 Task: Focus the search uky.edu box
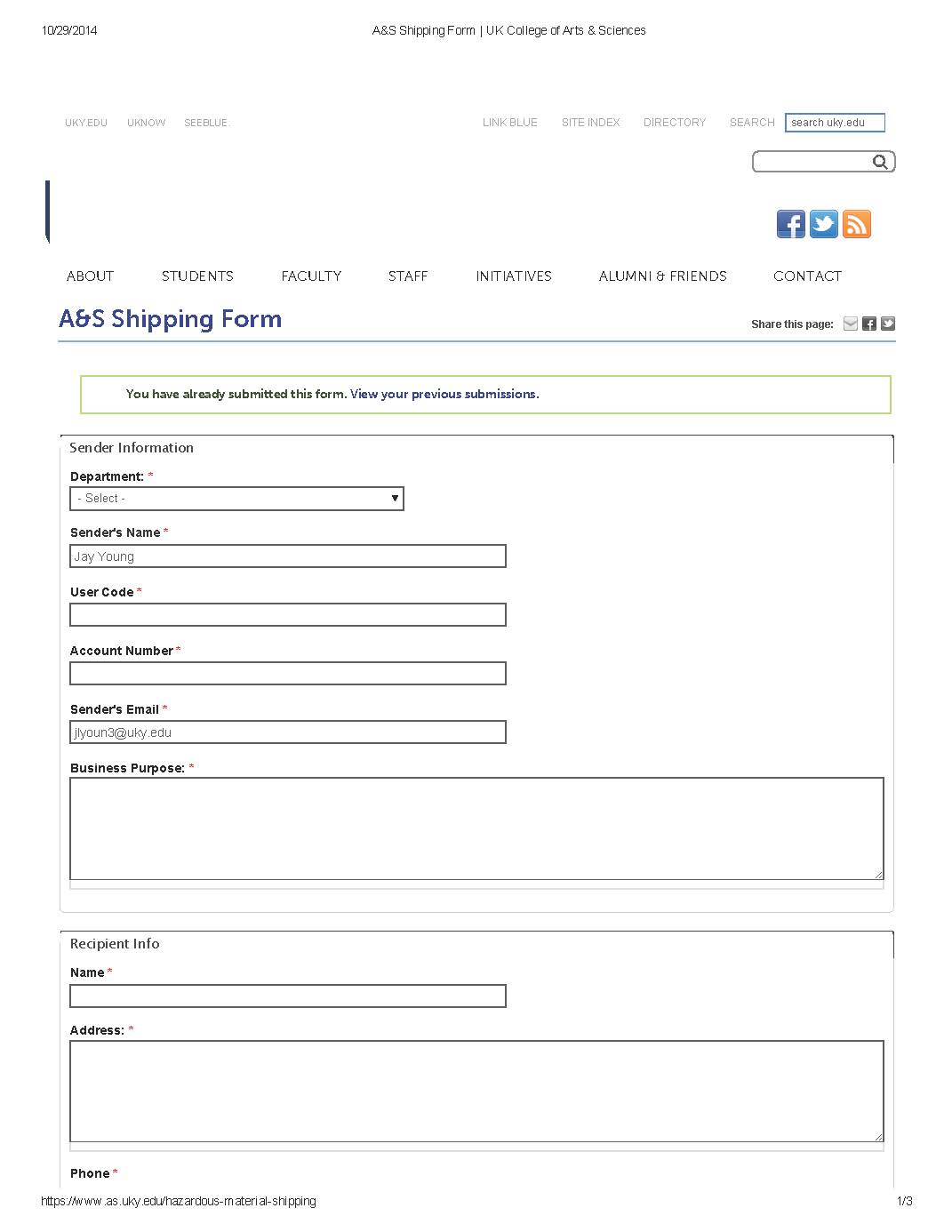[835, 123]
